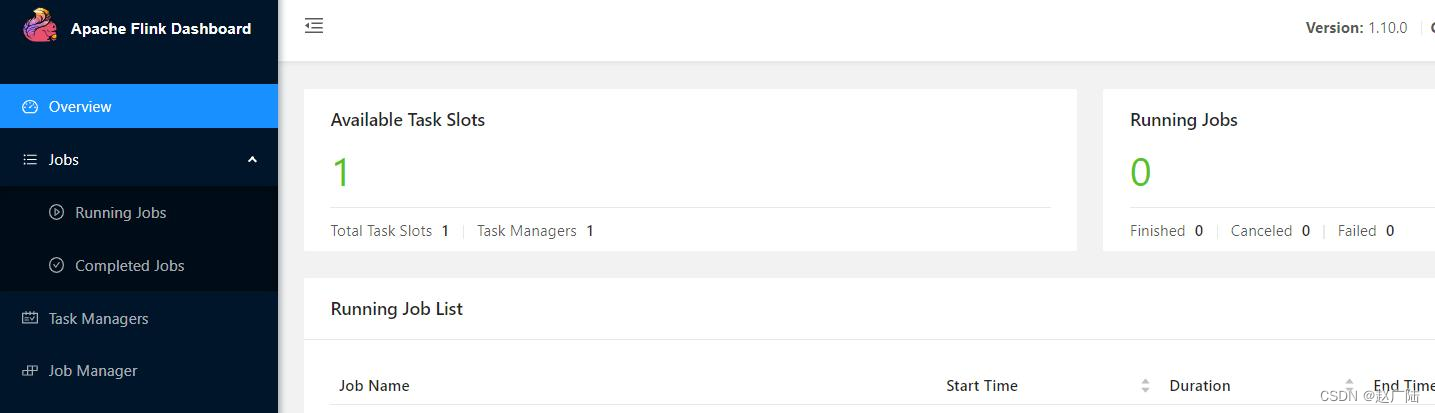Click the Running Jobs play-circle icon
1435x413 pixels.
click(57, 212)
